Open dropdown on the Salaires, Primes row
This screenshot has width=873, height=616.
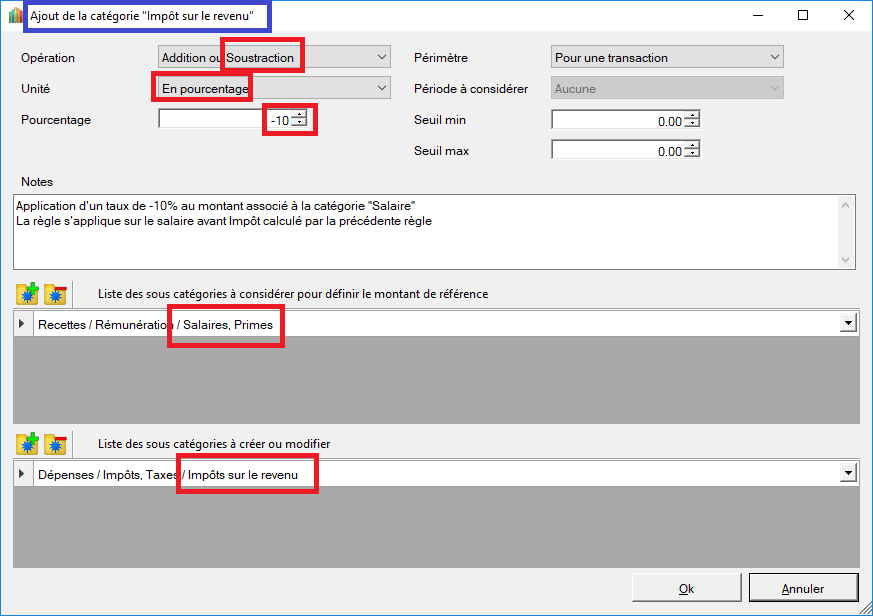[849, 324]
